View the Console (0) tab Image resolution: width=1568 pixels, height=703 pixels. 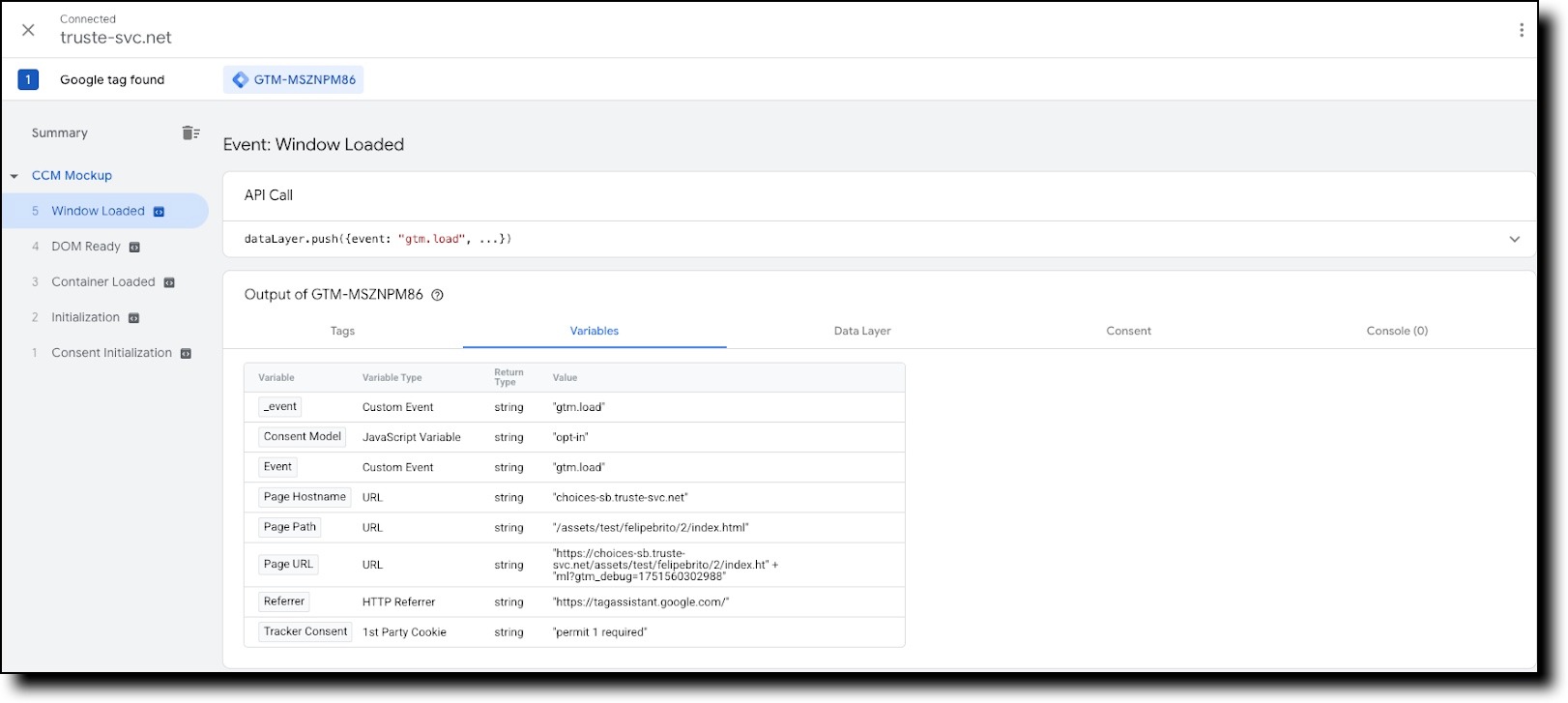[x=1397, y=331]
